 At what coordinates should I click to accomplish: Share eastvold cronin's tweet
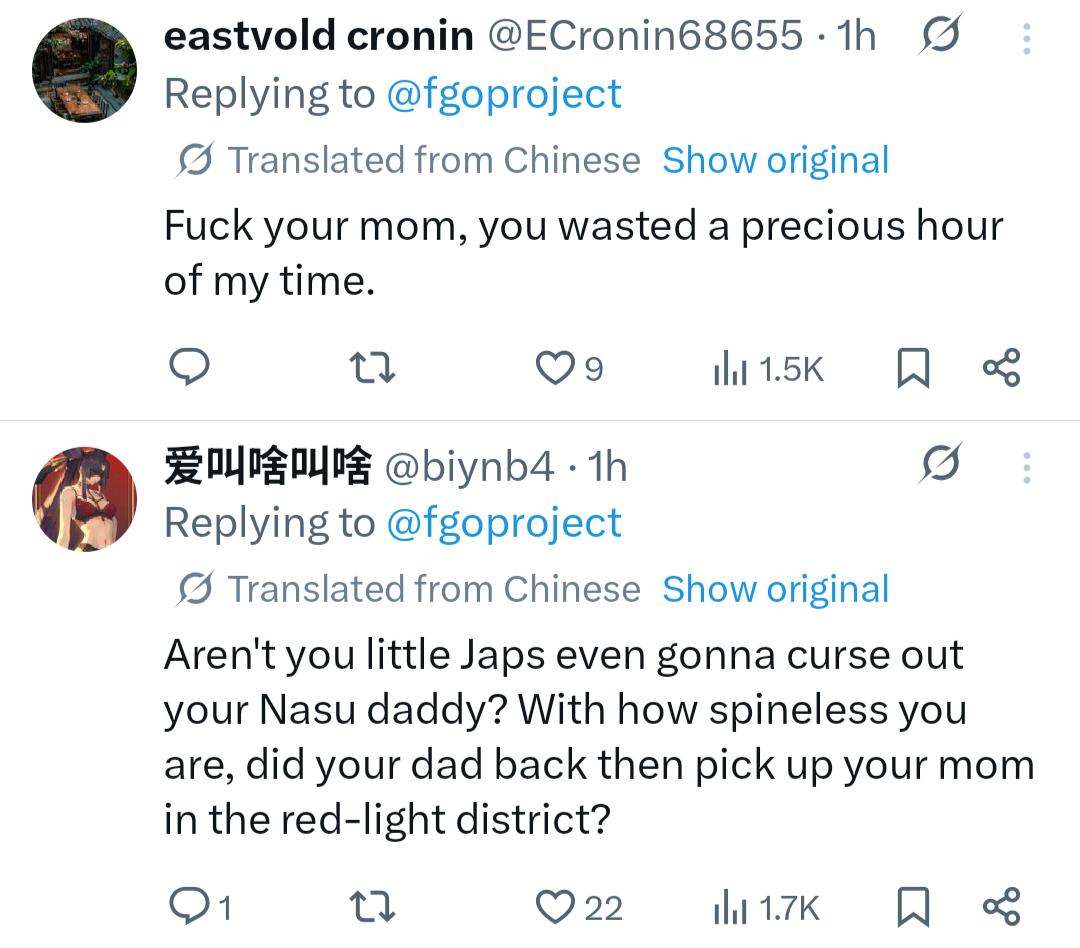pos(1001,367)
